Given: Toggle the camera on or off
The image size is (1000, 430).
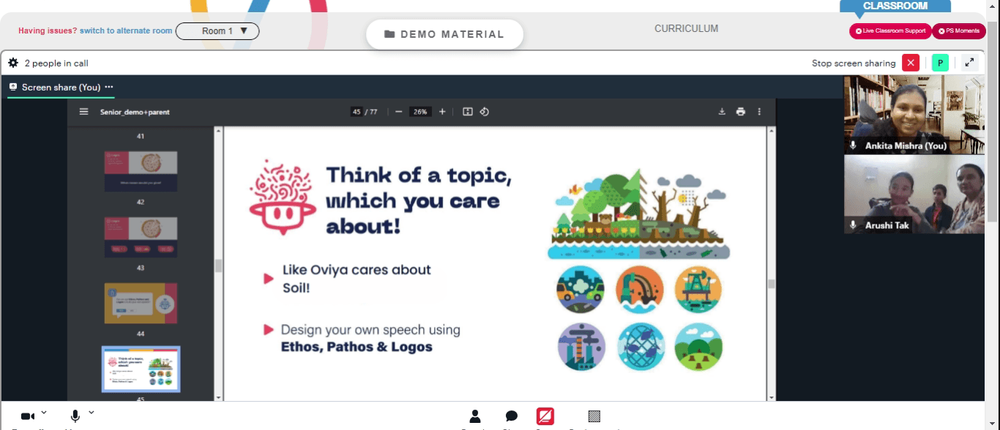Looking at the screenshot, I should [28, 416].
